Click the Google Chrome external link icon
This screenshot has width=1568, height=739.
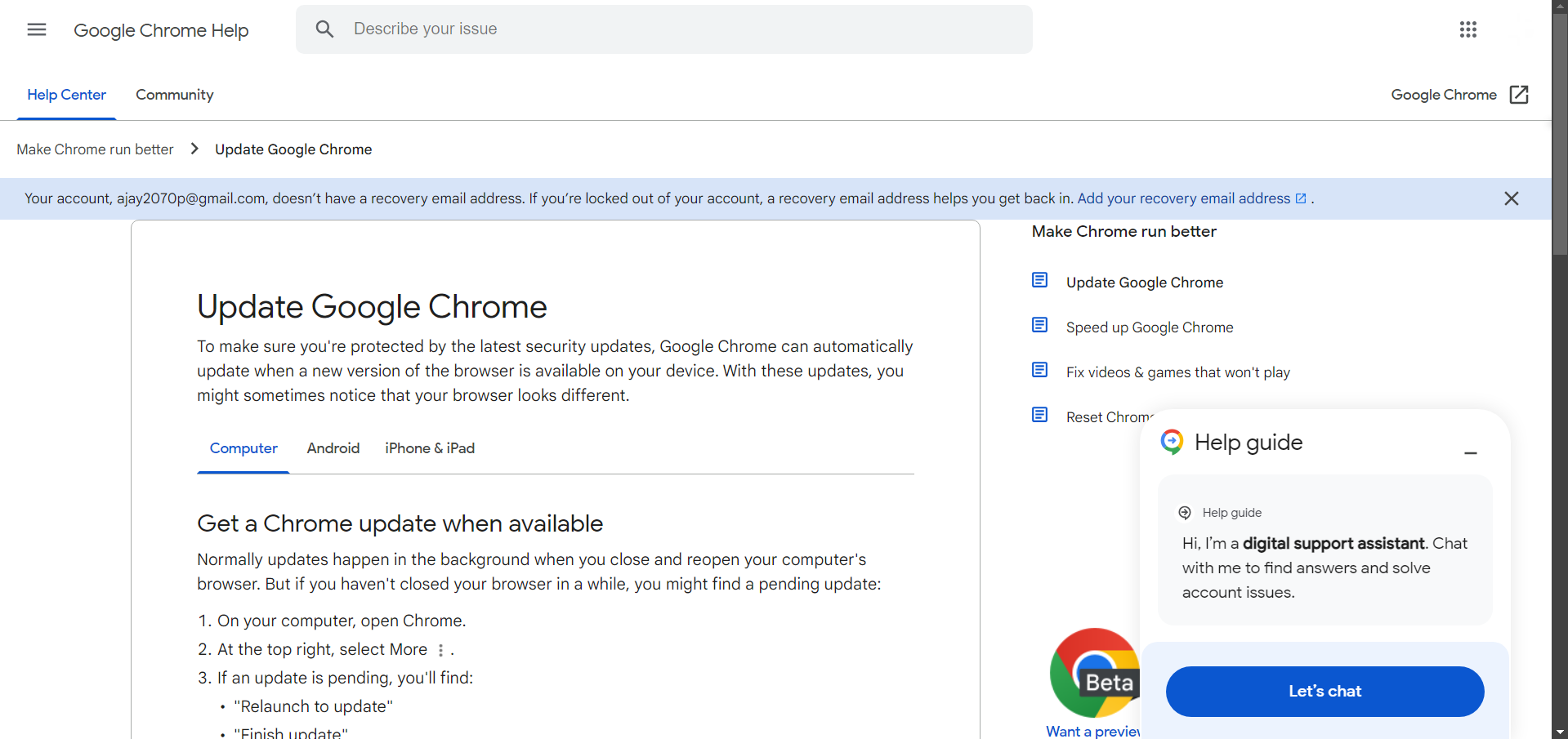coord(1519,95)
